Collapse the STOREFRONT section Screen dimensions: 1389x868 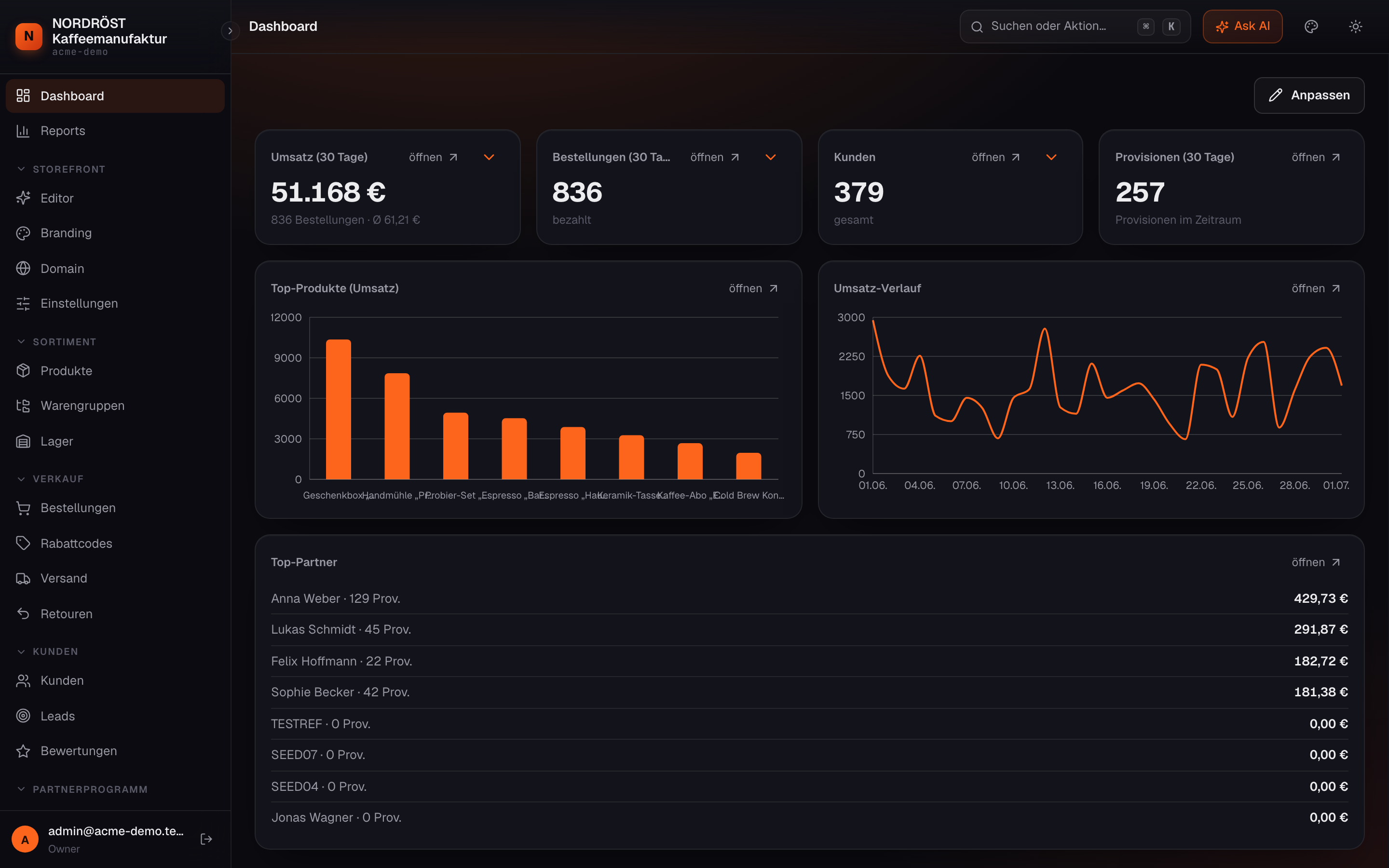(60, 169)
